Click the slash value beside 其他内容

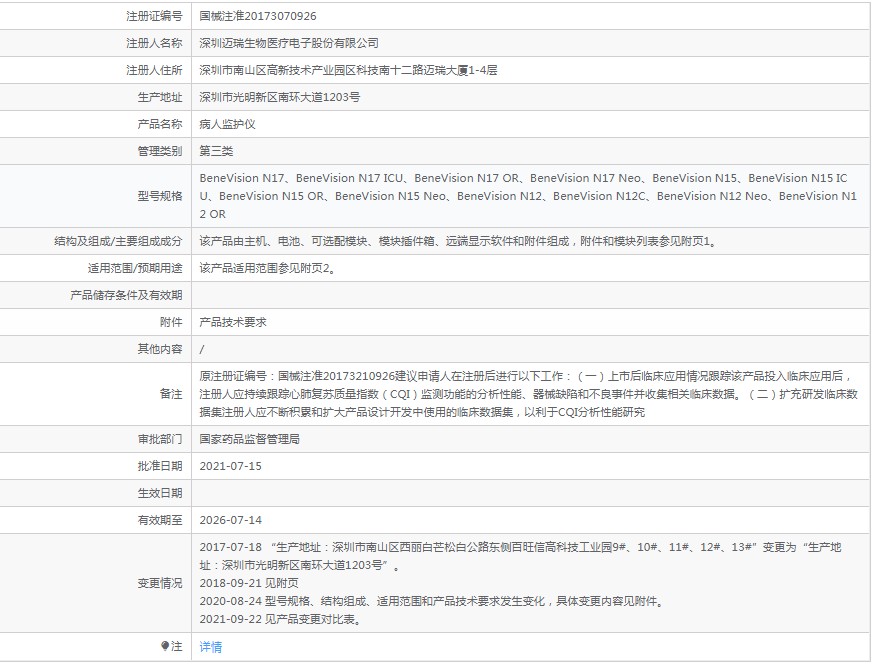pos(202,349)
